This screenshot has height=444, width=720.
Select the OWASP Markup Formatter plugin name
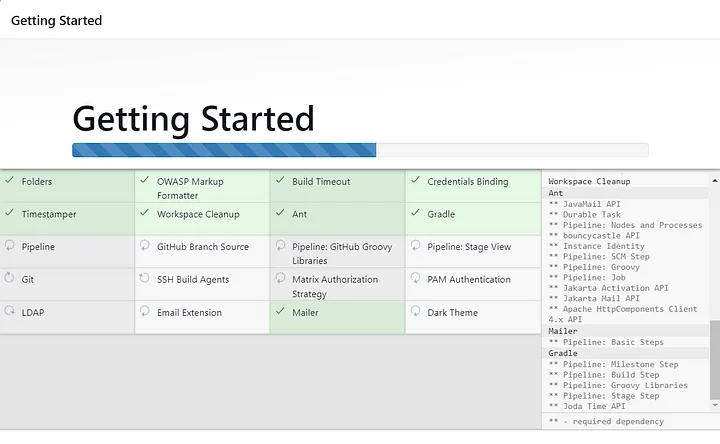190,188
